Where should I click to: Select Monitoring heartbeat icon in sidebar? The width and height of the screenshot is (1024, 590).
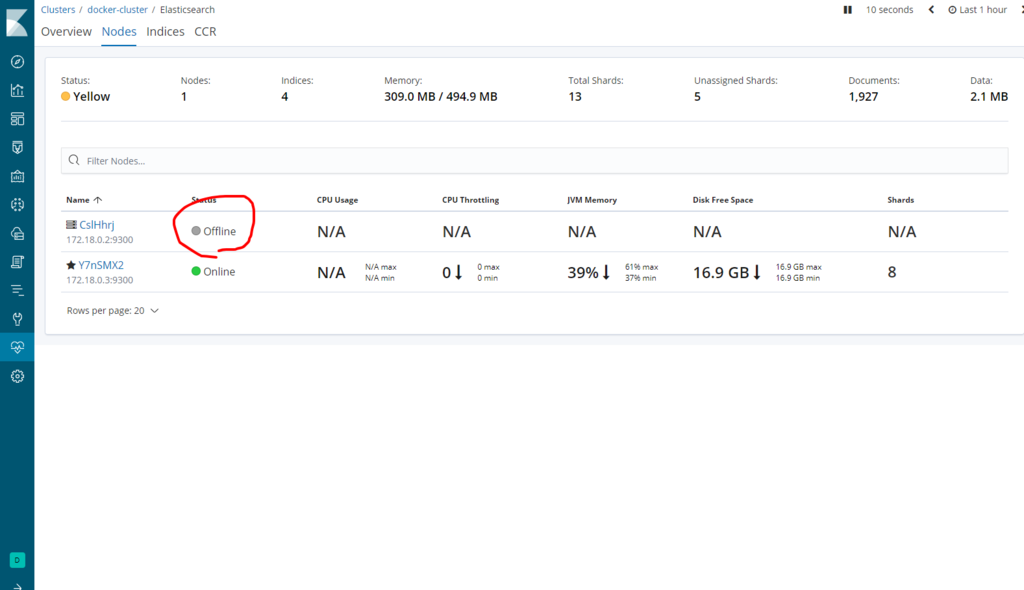[18, 347]
